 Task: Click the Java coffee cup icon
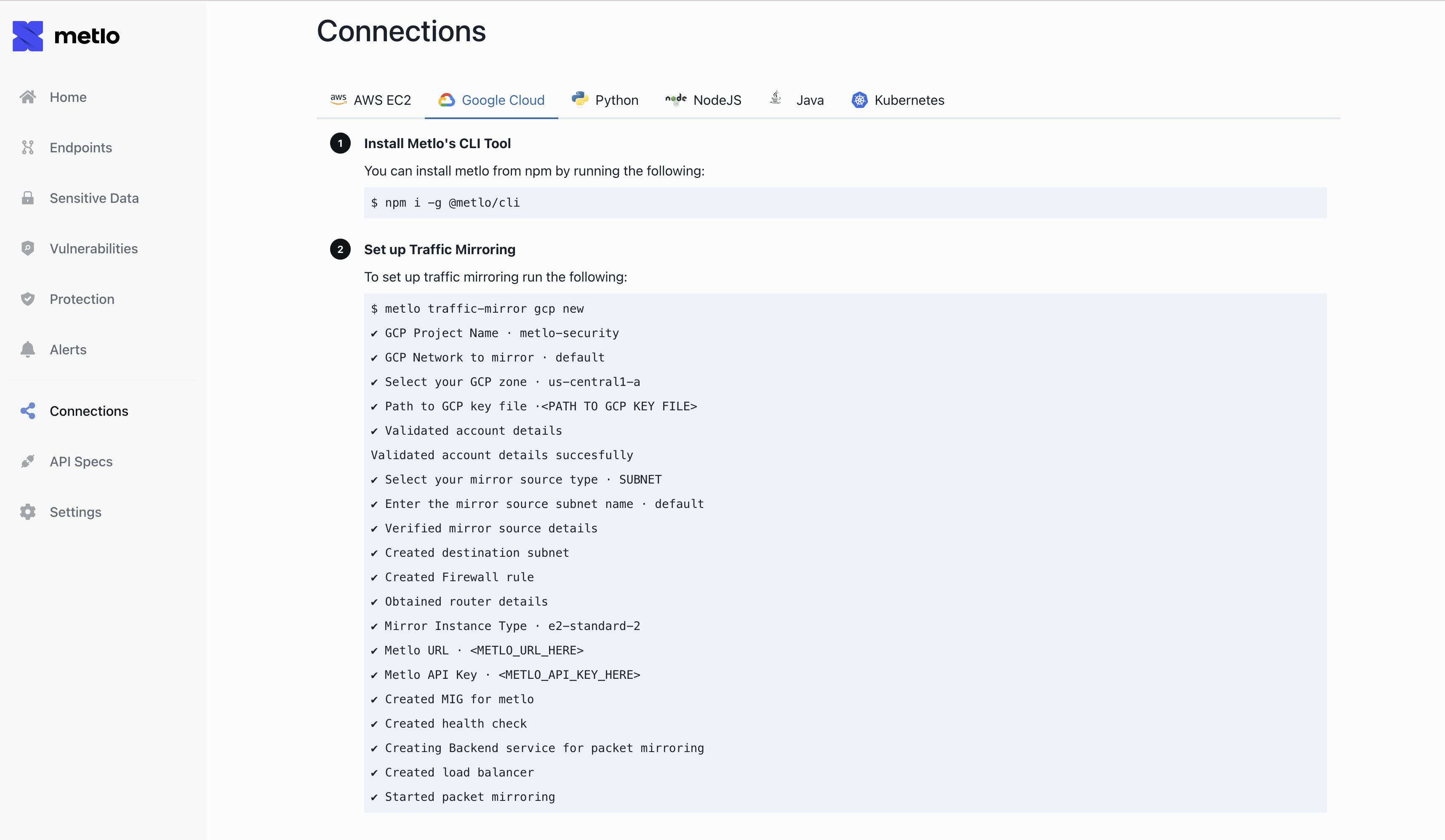(775, 98)
